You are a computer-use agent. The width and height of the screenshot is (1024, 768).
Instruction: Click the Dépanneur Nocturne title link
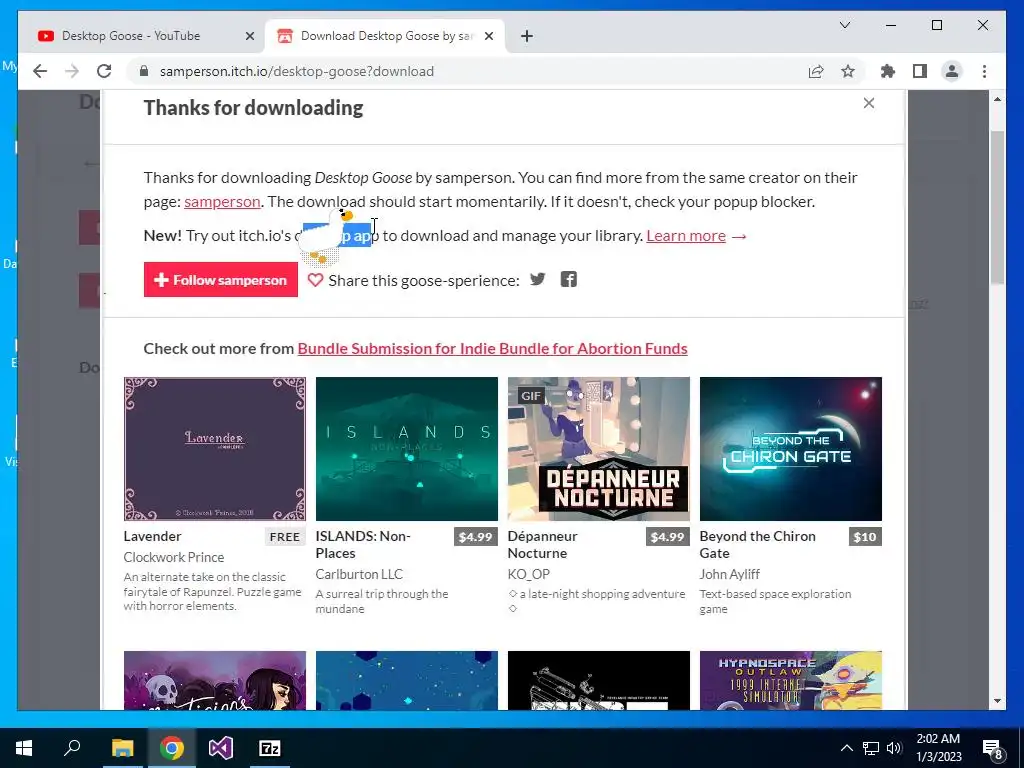543,545
